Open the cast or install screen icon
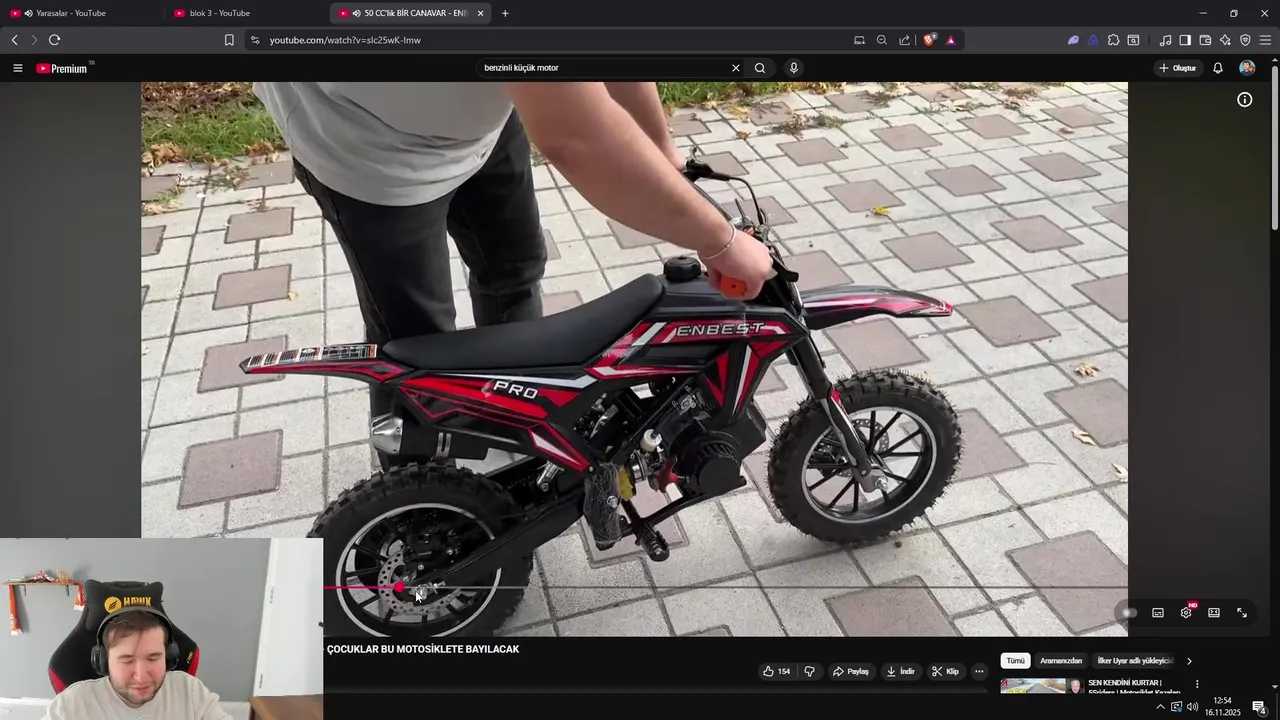1280x720 pixels. pos(859,40)
